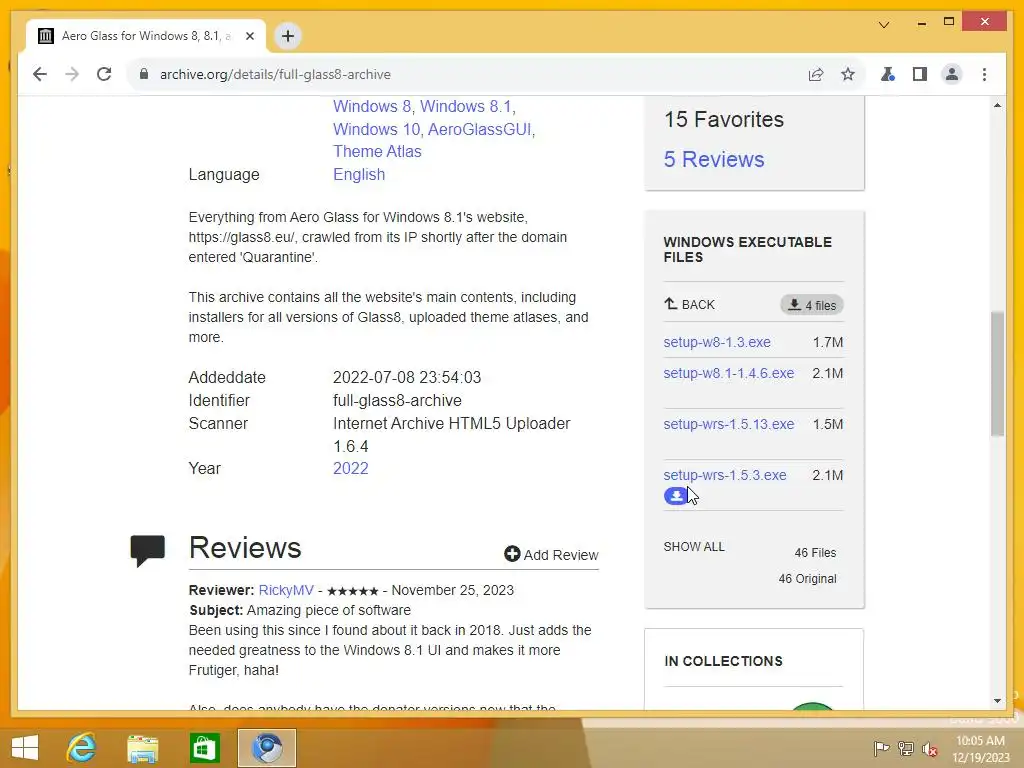1024x768 pixels.
Task: Open Action Center flag icon
Action: [881, 748]
